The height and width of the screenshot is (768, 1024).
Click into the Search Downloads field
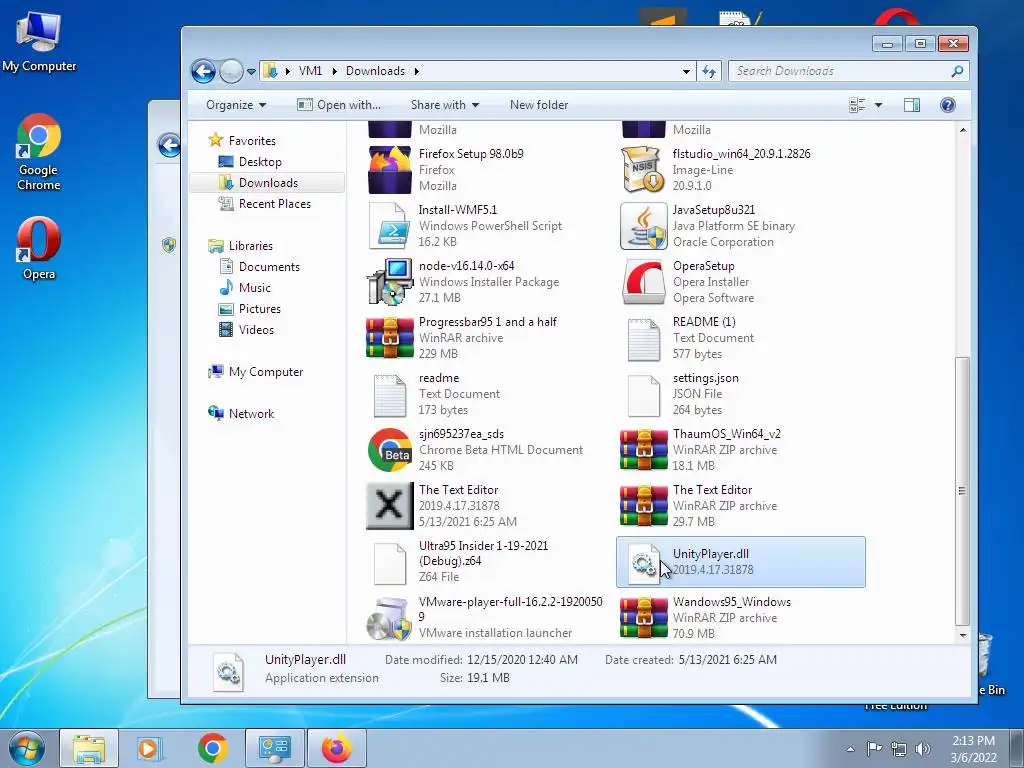[841, 71]
